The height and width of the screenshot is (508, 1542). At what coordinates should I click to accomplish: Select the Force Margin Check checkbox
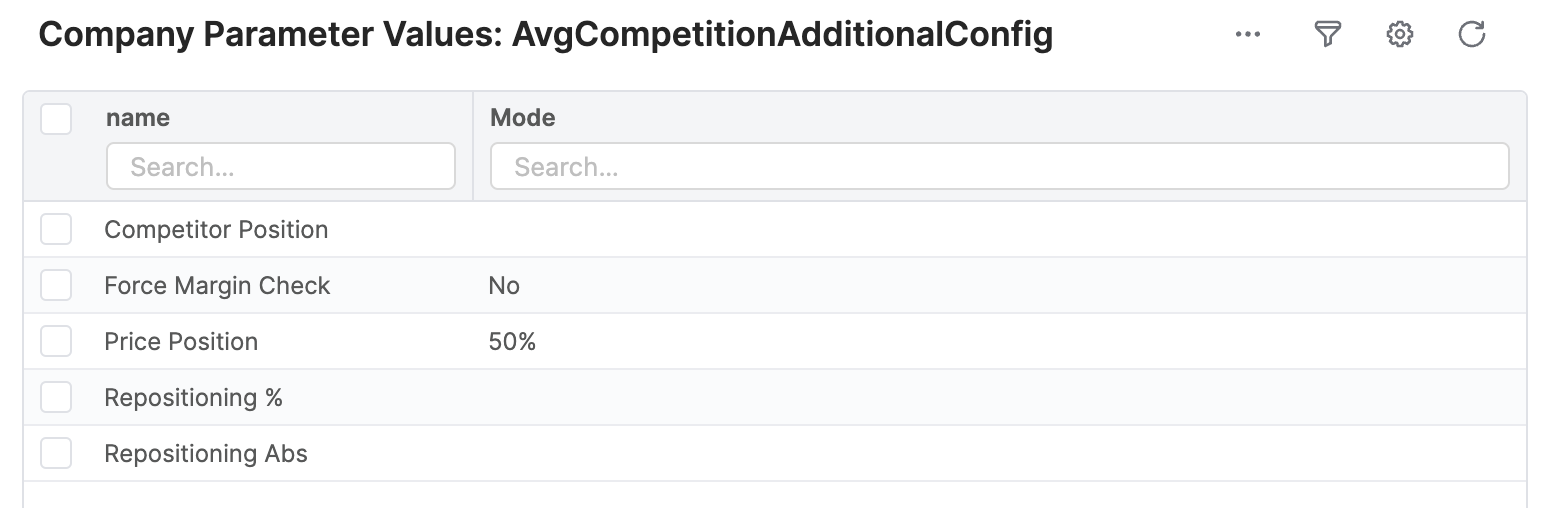[56, 285]
